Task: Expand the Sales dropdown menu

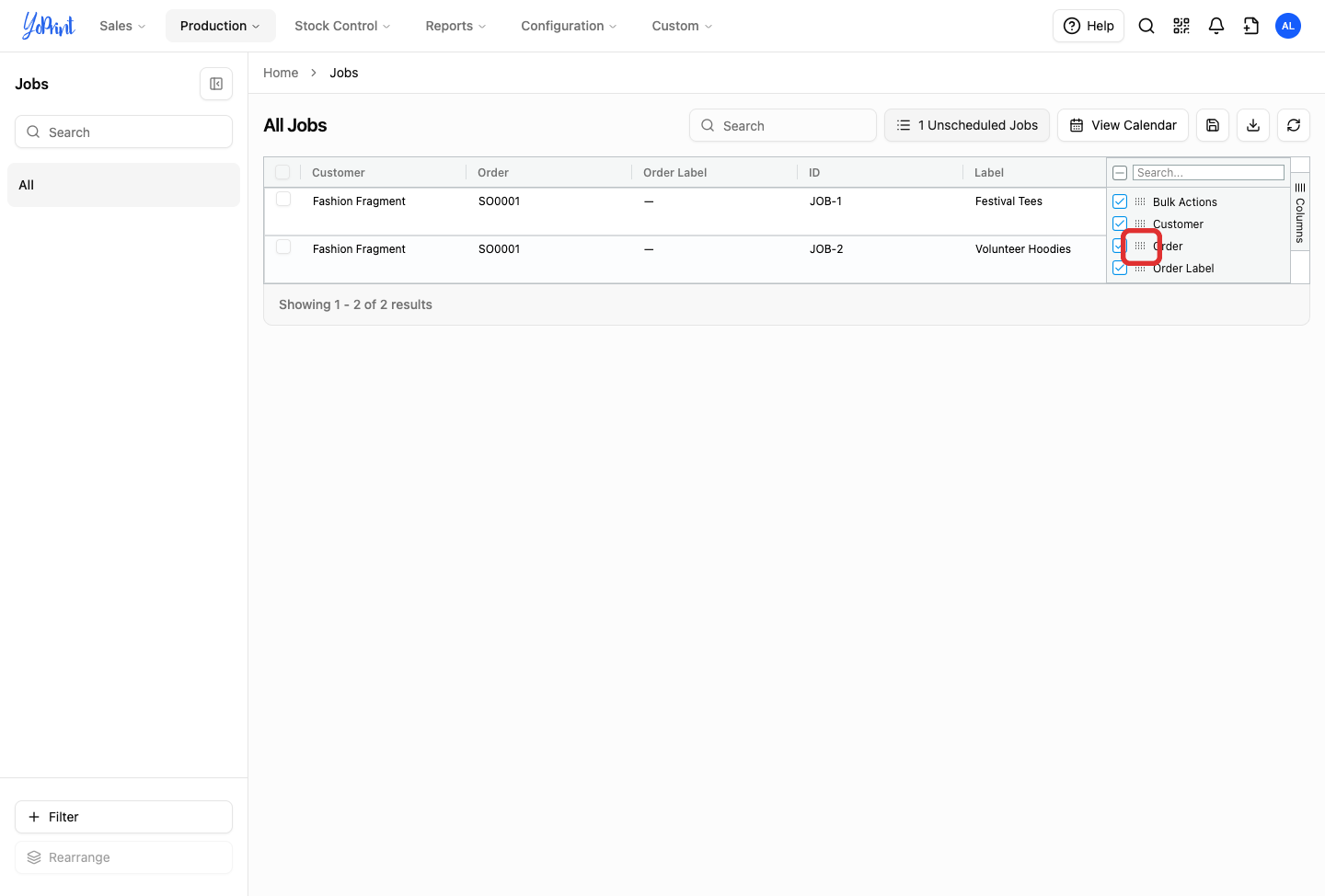Action: coord(122,26)
